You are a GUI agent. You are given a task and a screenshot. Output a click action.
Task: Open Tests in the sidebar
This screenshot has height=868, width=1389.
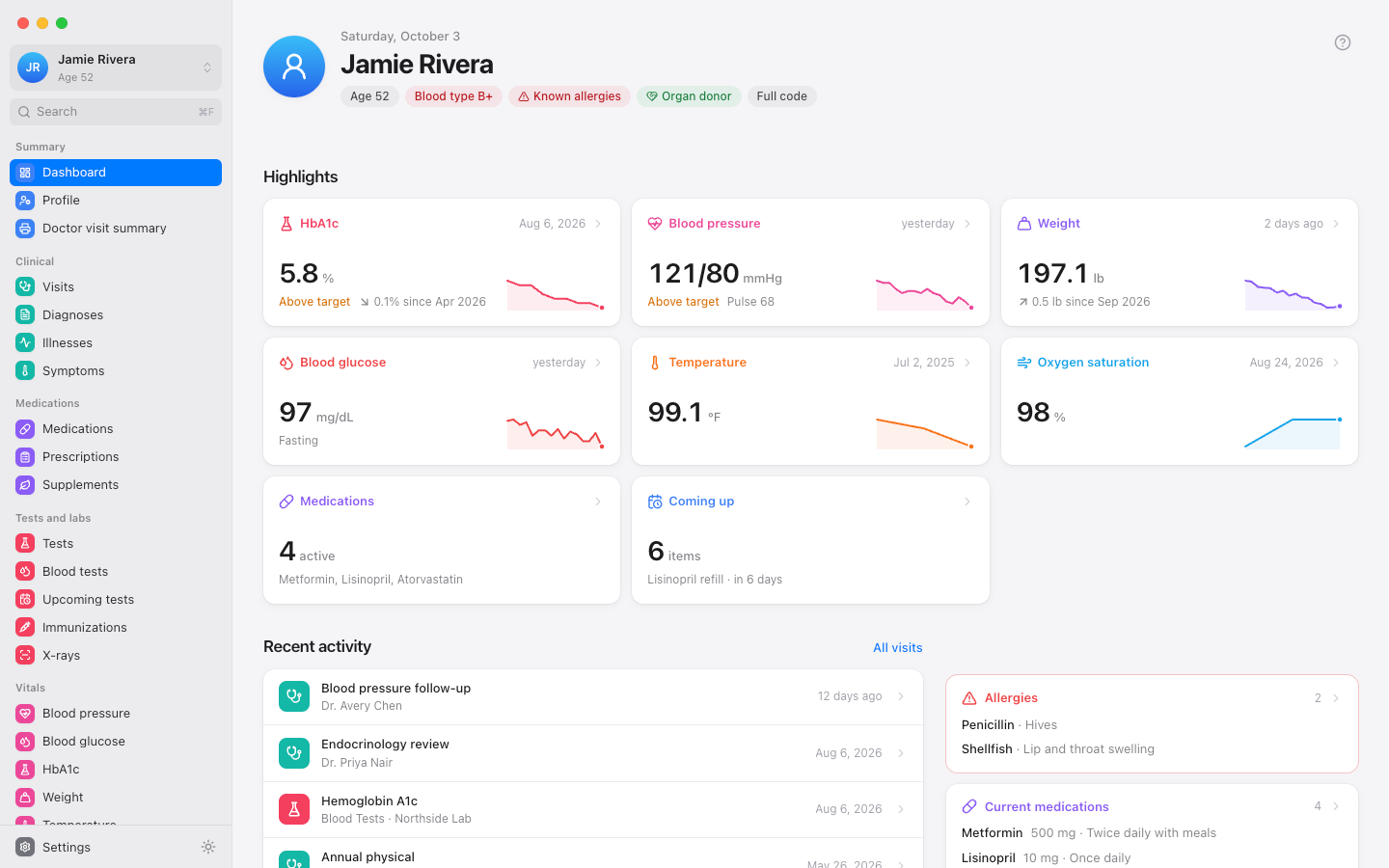point(116,544)
